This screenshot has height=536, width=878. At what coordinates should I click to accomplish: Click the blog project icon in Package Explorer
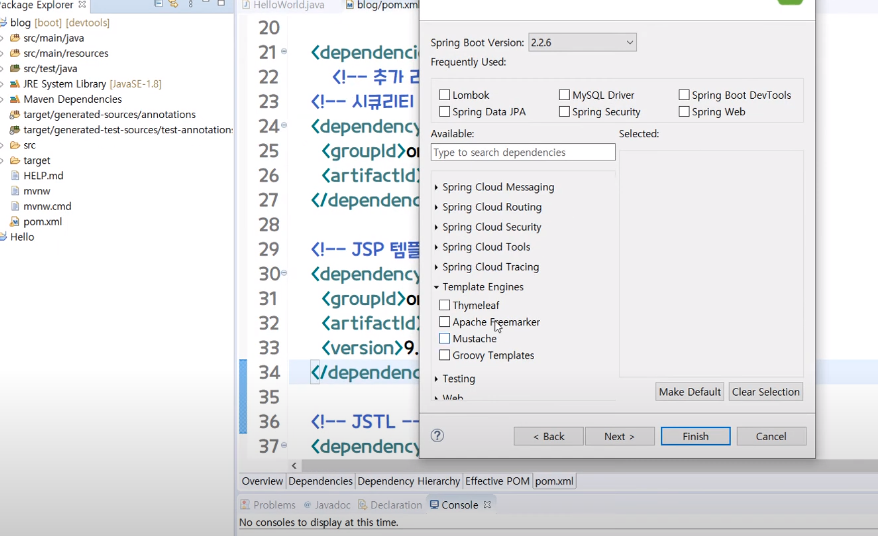pyautogui.click(x=3, y=22)
